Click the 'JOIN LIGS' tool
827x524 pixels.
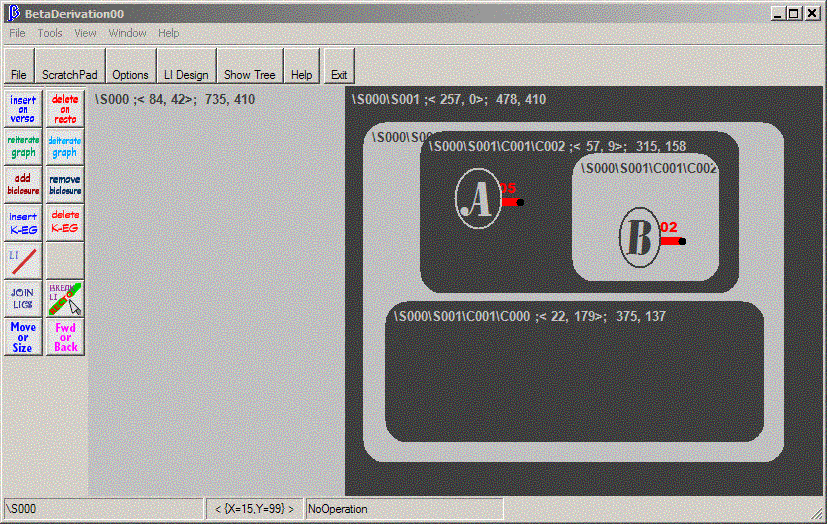(x=23, y=298)
